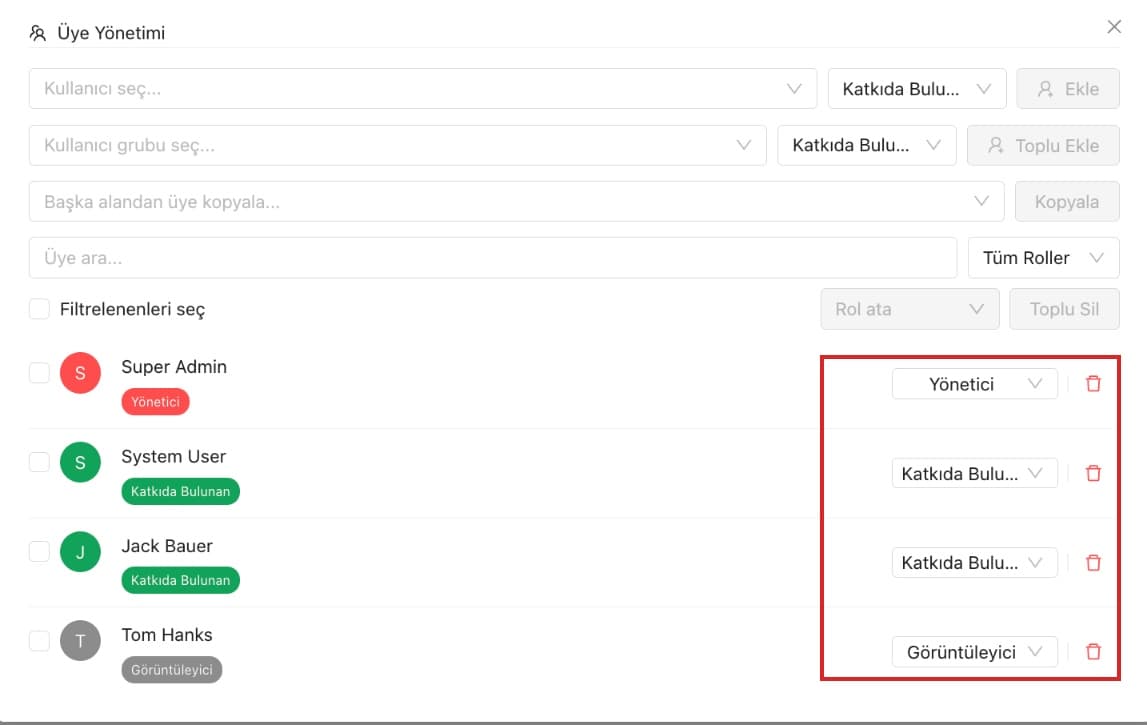Click the Jack Bauer name
This screenshot has height=725, width=1147.
167,546
